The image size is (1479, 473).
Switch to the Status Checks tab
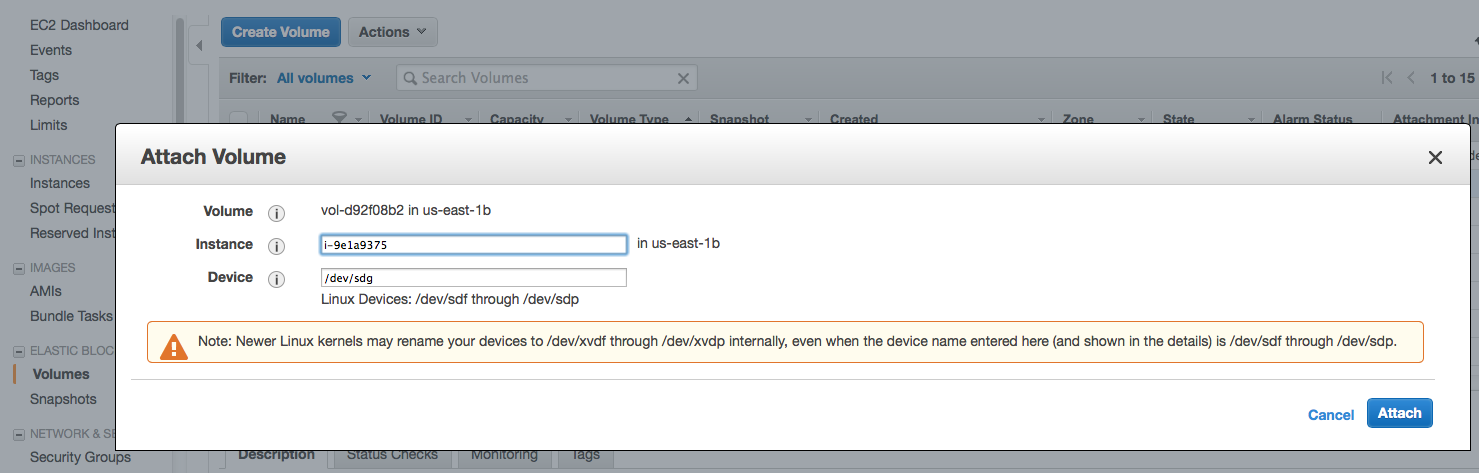(x=392, y=455)
